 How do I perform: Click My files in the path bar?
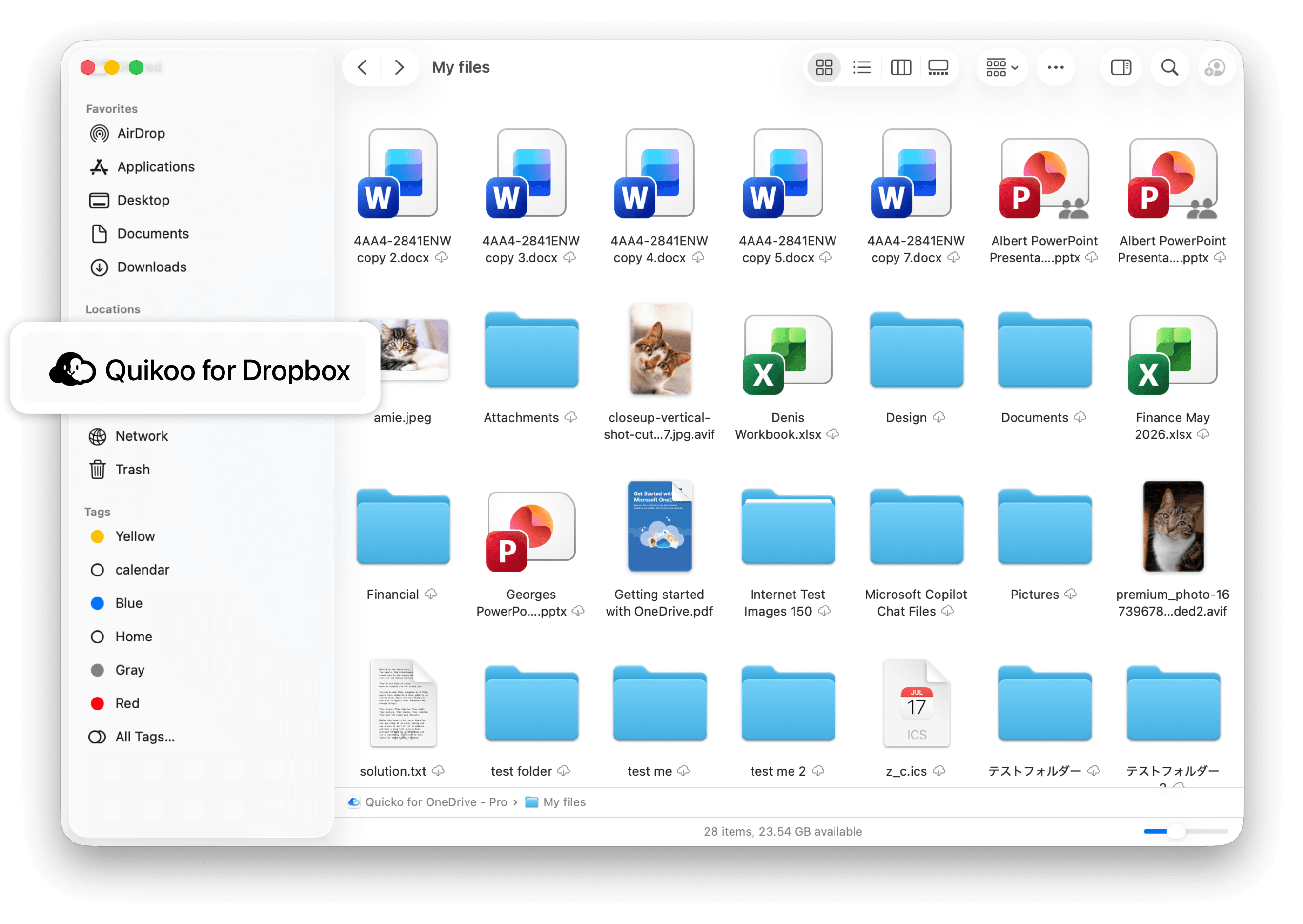pyautogui.click(x=556, y=803)
